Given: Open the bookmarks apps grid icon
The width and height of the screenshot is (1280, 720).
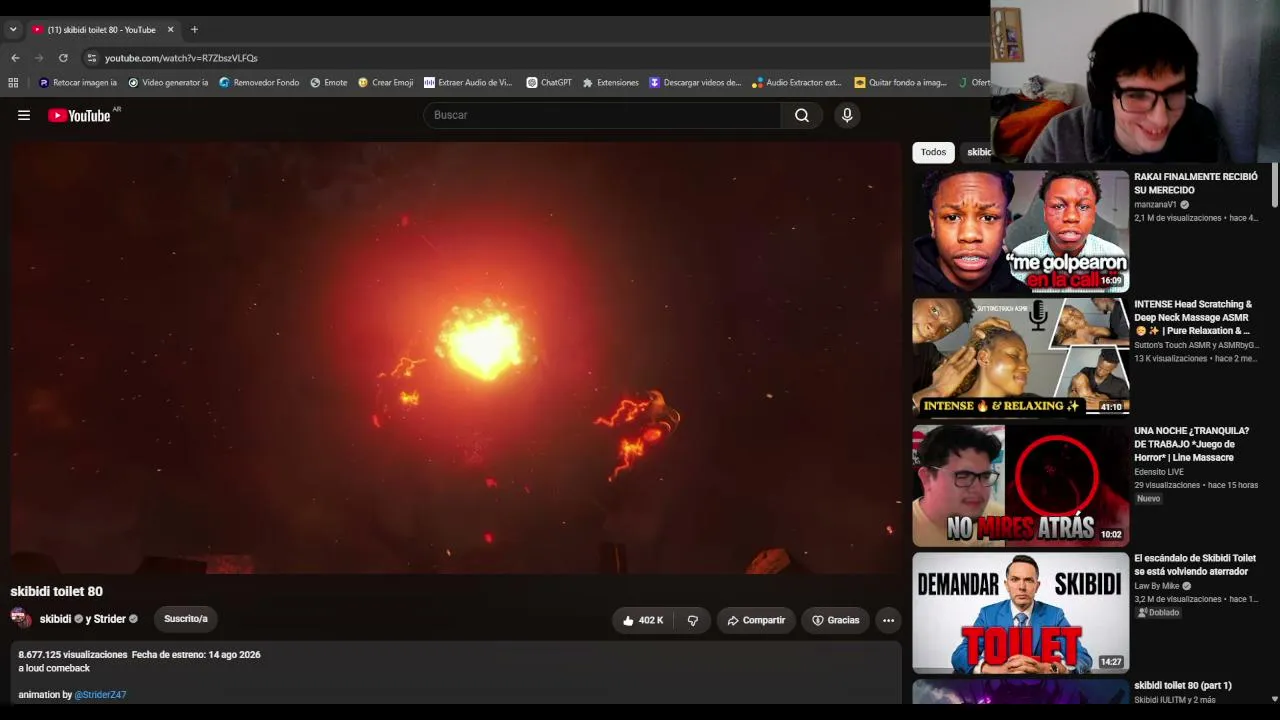Looking at the screenshot, I should (14, 83).
